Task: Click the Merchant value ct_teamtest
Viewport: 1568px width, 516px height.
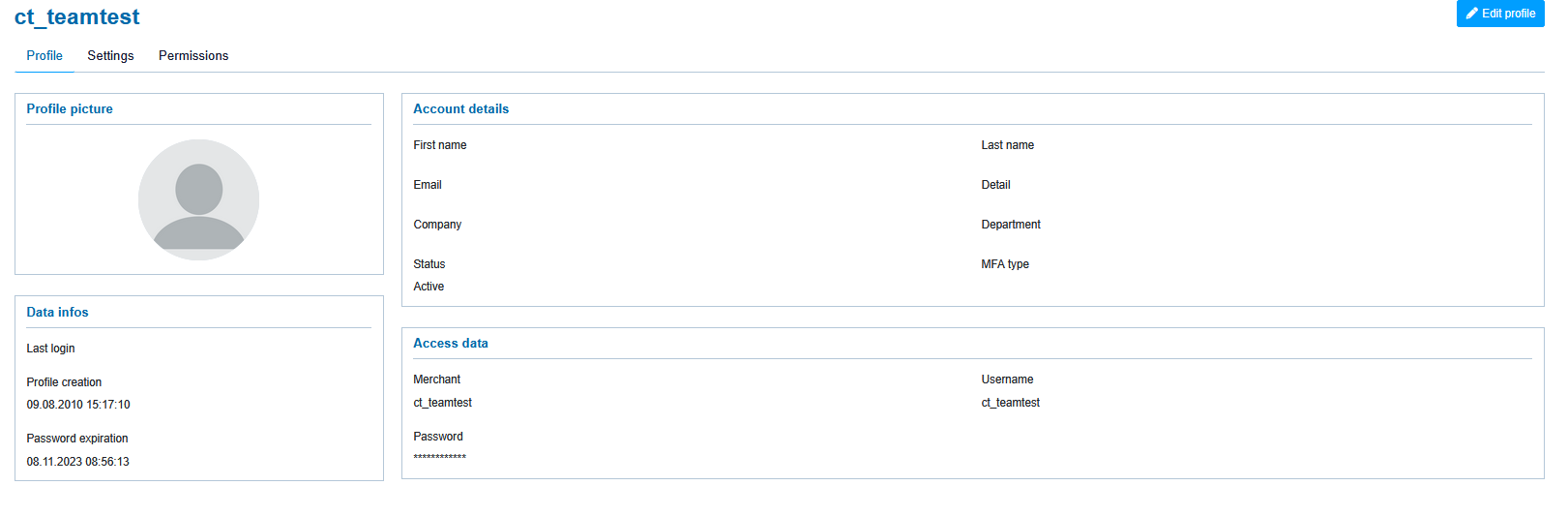Action: (442, 403)
